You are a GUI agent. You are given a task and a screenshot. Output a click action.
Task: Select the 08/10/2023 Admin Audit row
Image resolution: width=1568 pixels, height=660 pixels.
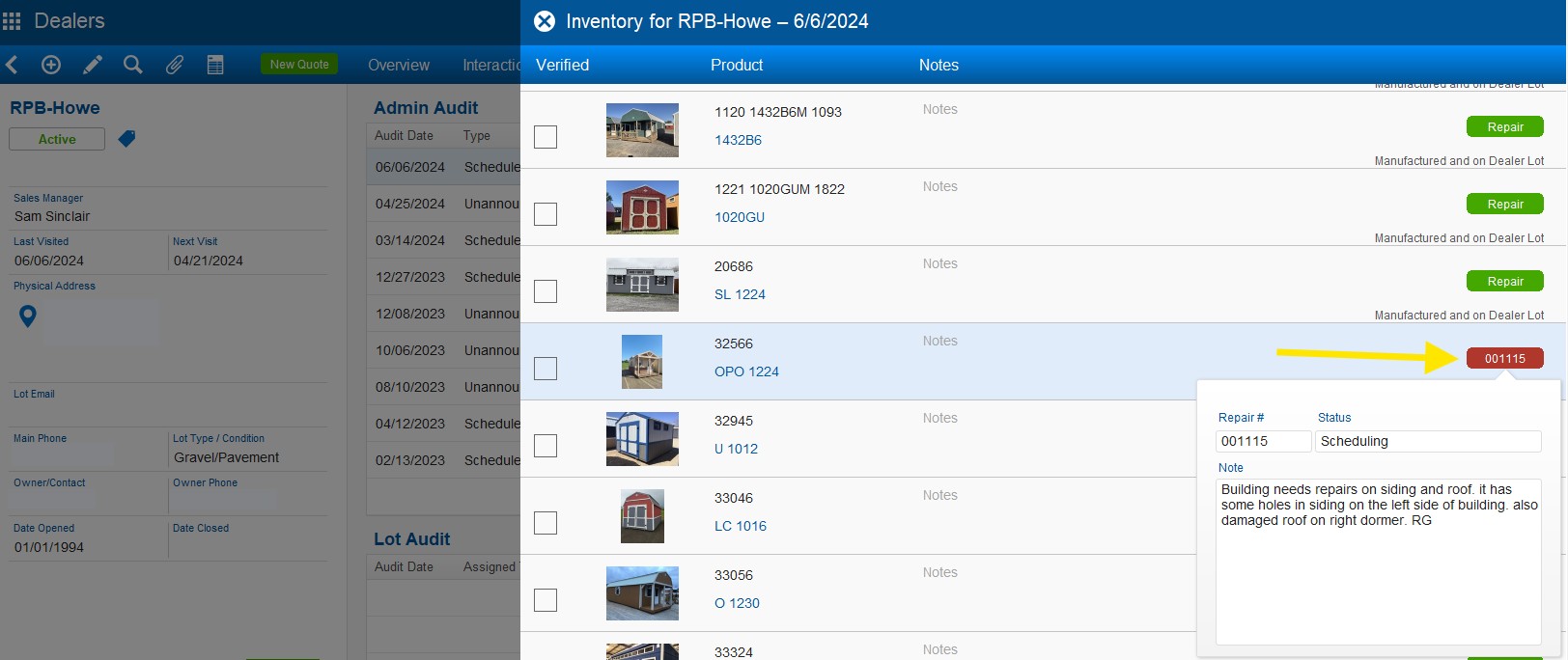coord(443,387)
